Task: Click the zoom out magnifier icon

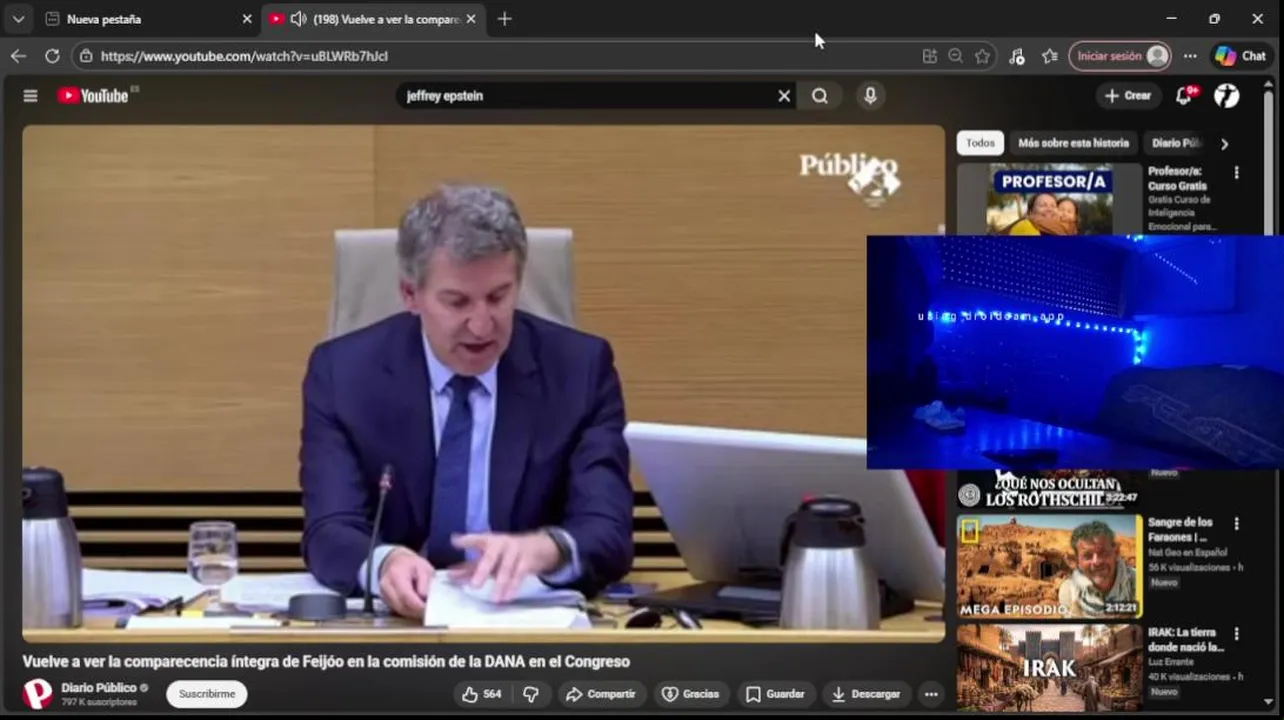Action: [x=955, y=56]
